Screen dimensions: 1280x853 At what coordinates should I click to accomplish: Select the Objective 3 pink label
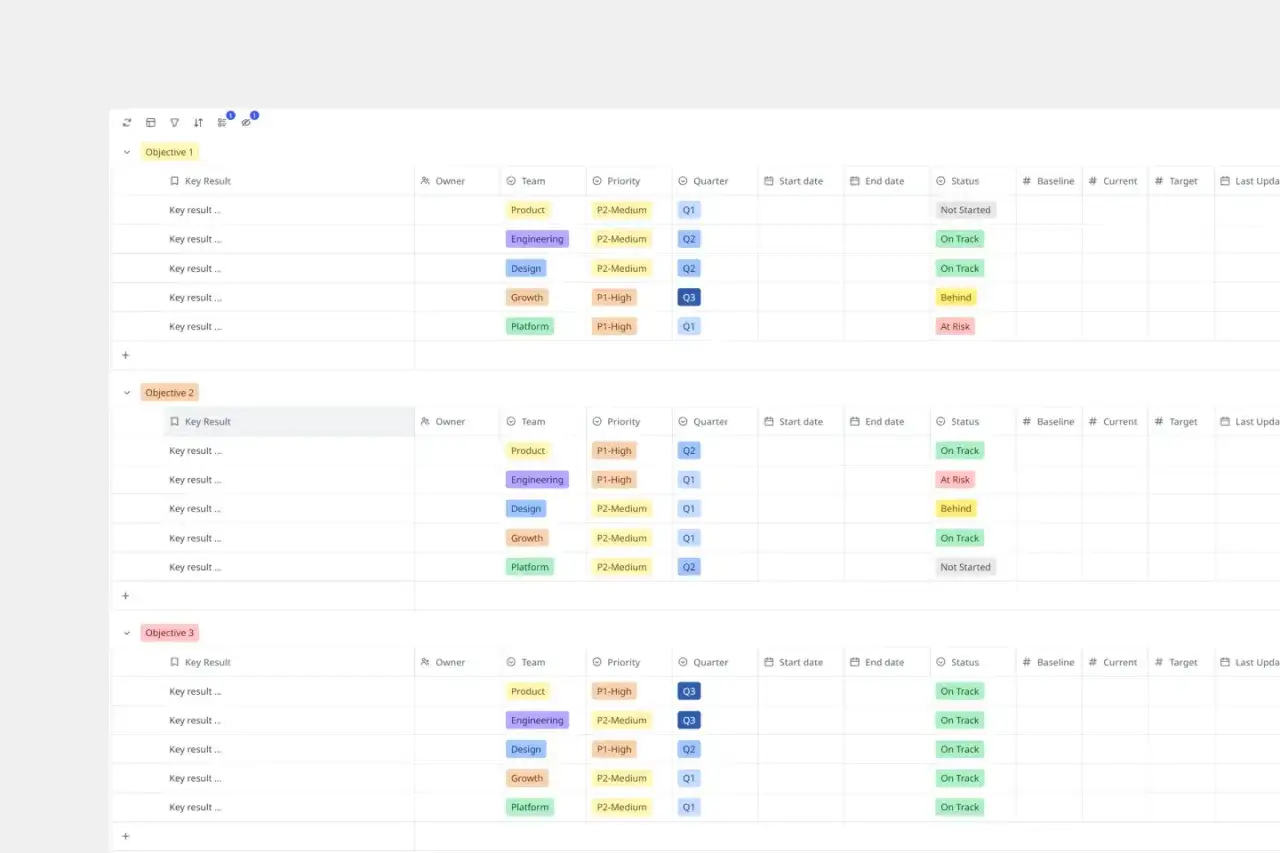pos(170,633)
